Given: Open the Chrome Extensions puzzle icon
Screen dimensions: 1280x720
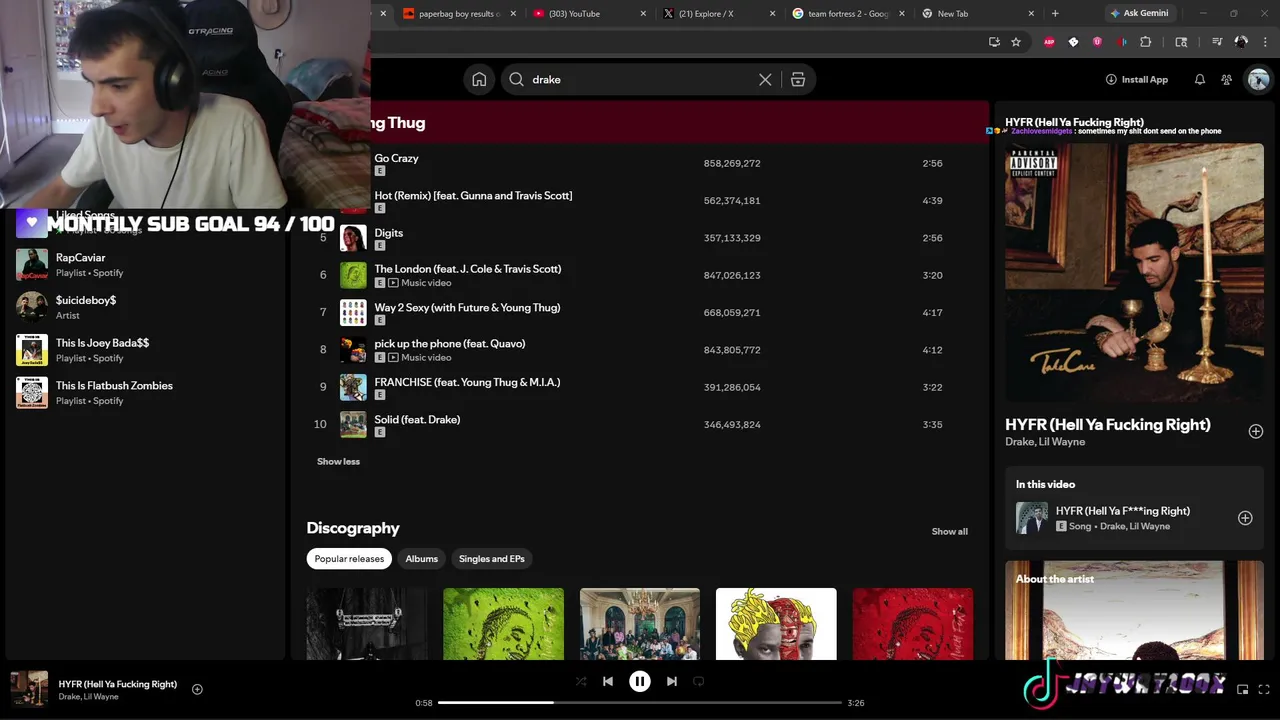Looking at the screenshot, I should (1146, 42).
